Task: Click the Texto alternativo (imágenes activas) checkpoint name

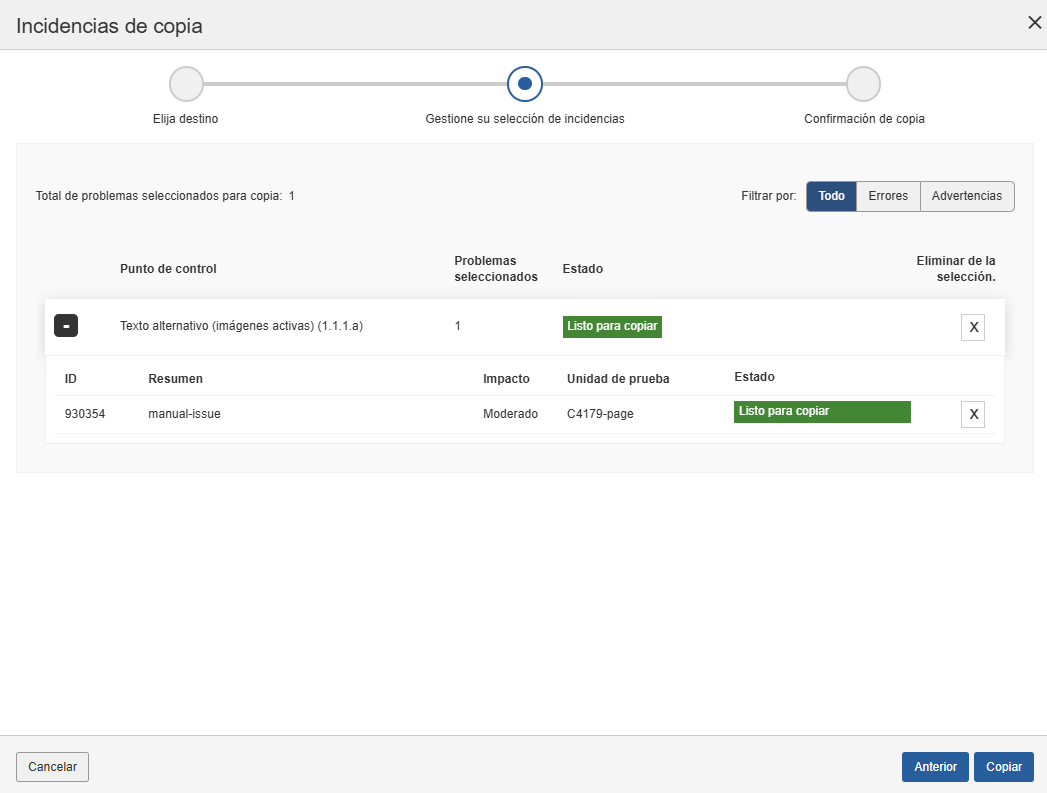Action: click(241, 326)
